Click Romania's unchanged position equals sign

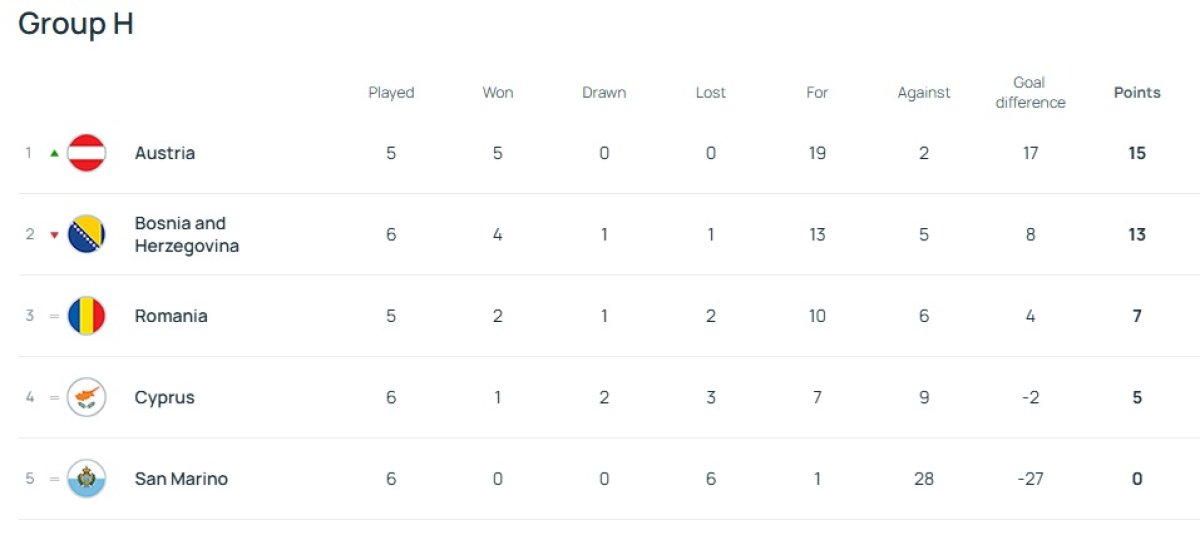(54, 316)
